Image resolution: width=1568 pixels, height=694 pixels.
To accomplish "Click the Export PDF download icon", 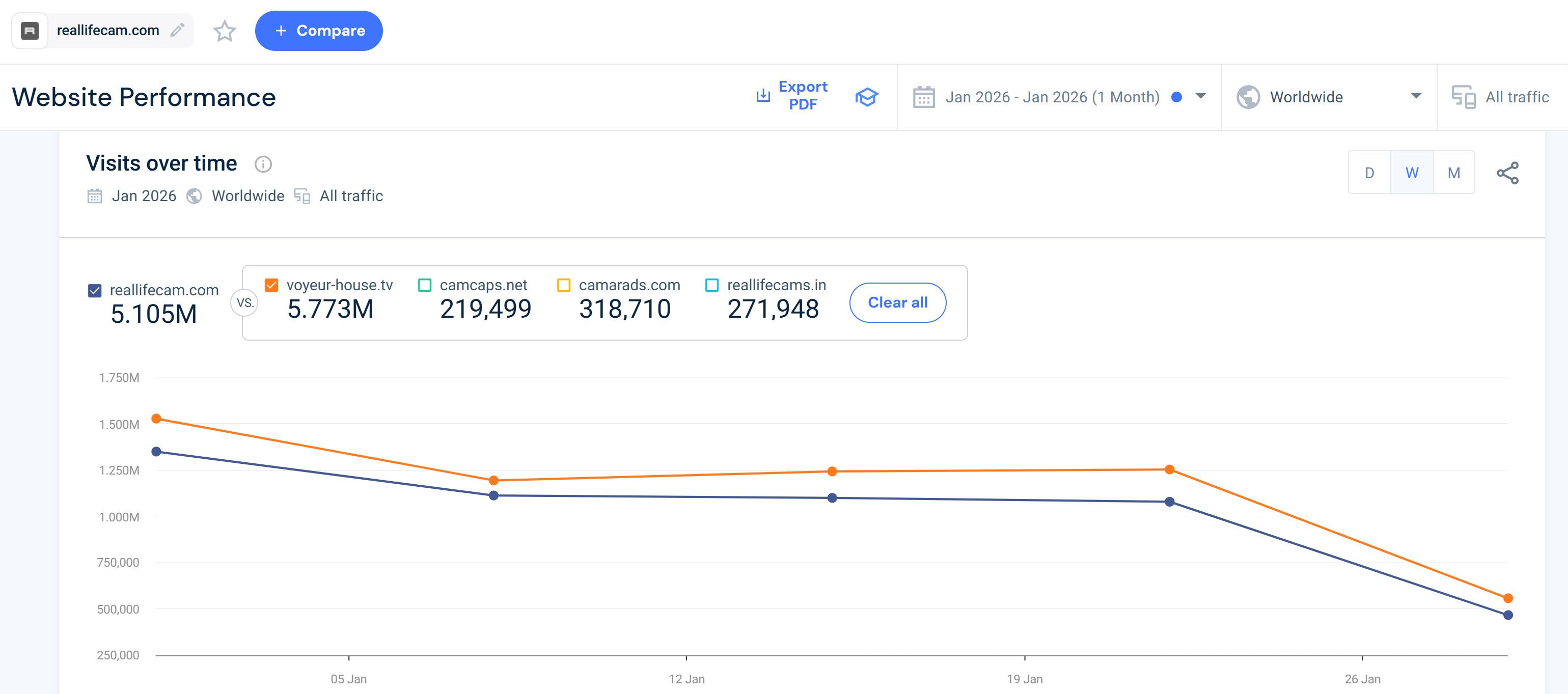I will point(763,96).
